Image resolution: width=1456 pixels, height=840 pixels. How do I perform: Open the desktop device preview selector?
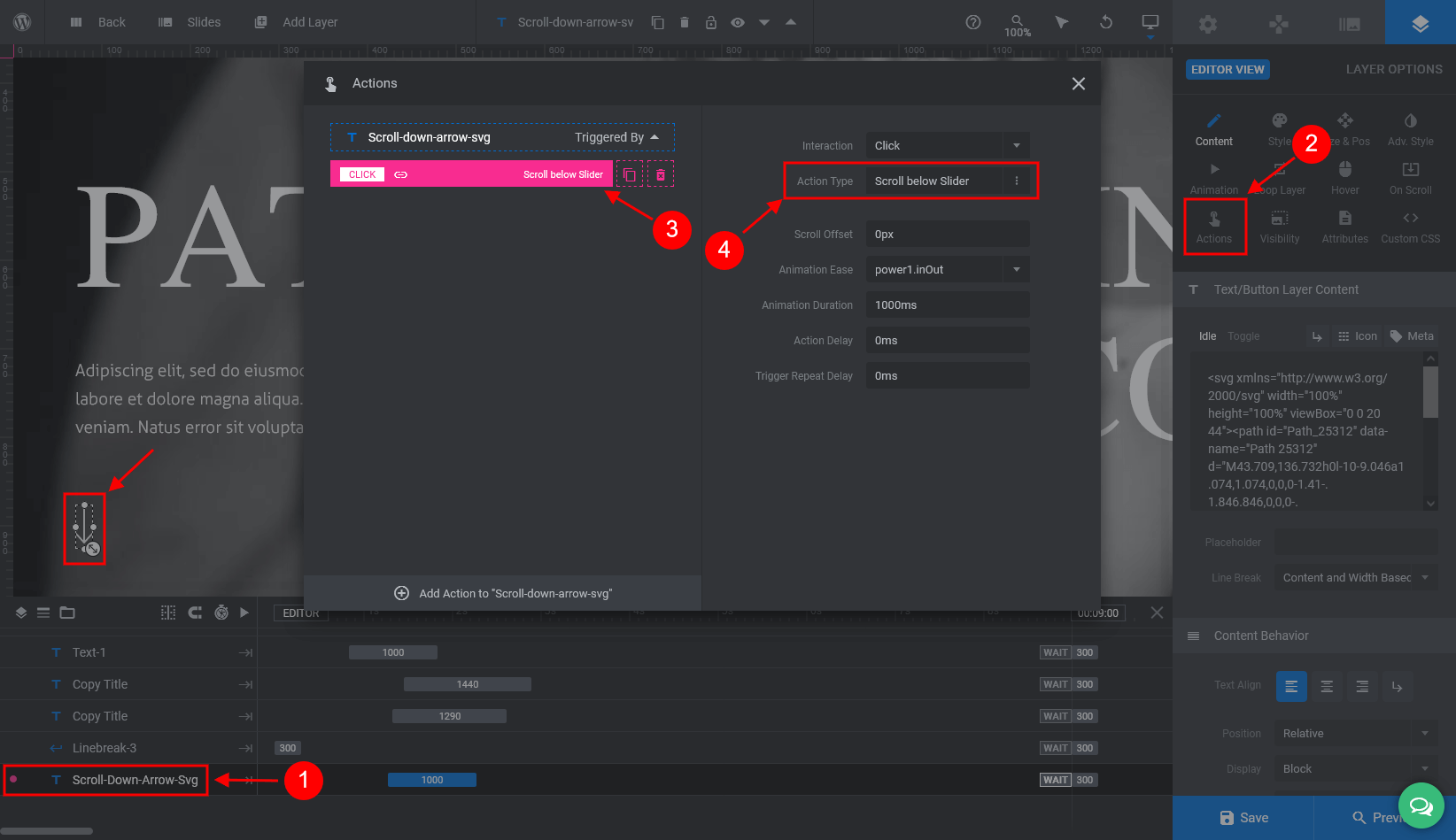click(1150, 23)
